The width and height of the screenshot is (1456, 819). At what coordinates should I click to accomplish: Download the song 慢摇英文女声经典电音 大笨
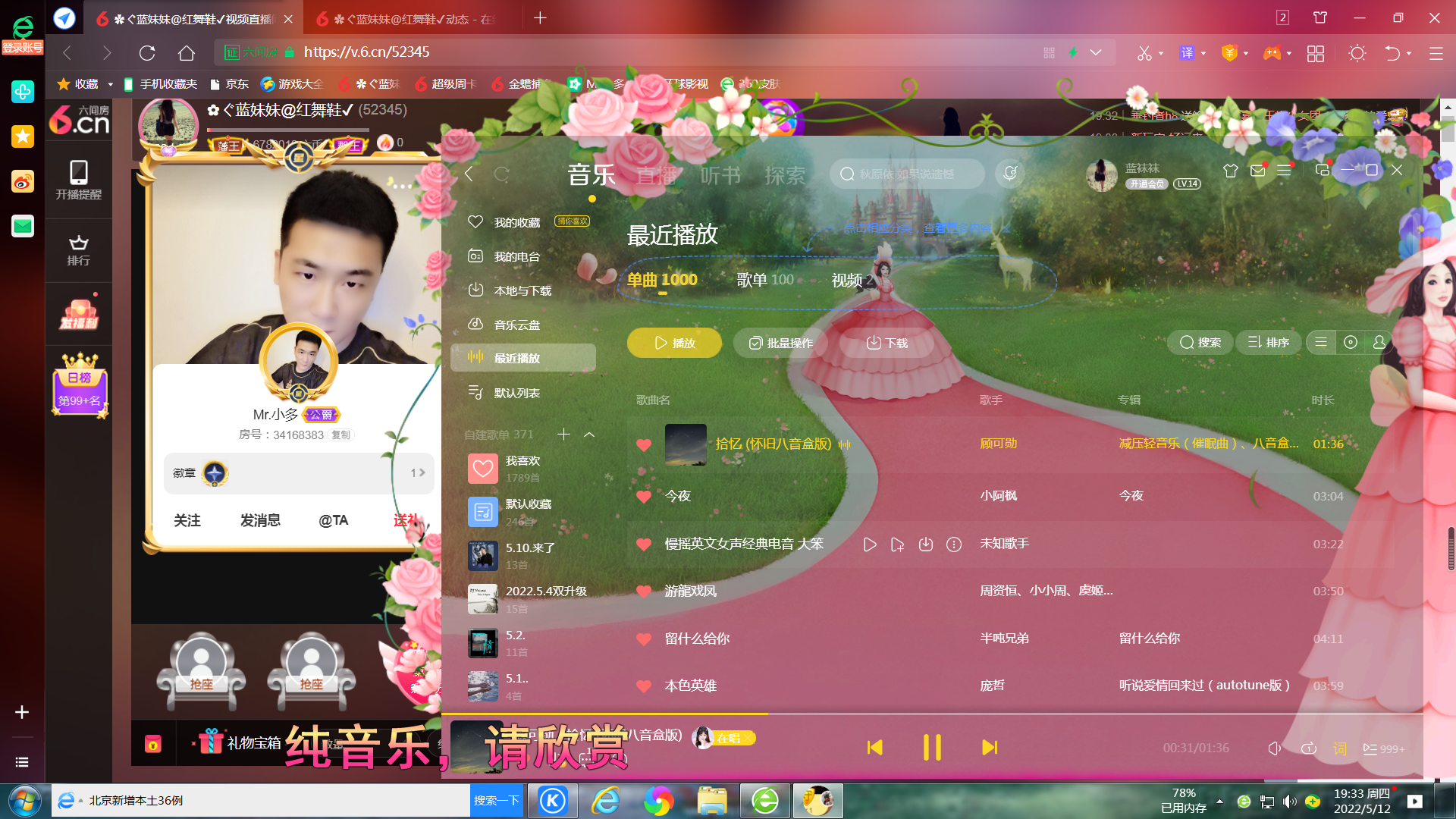(925, 544)
